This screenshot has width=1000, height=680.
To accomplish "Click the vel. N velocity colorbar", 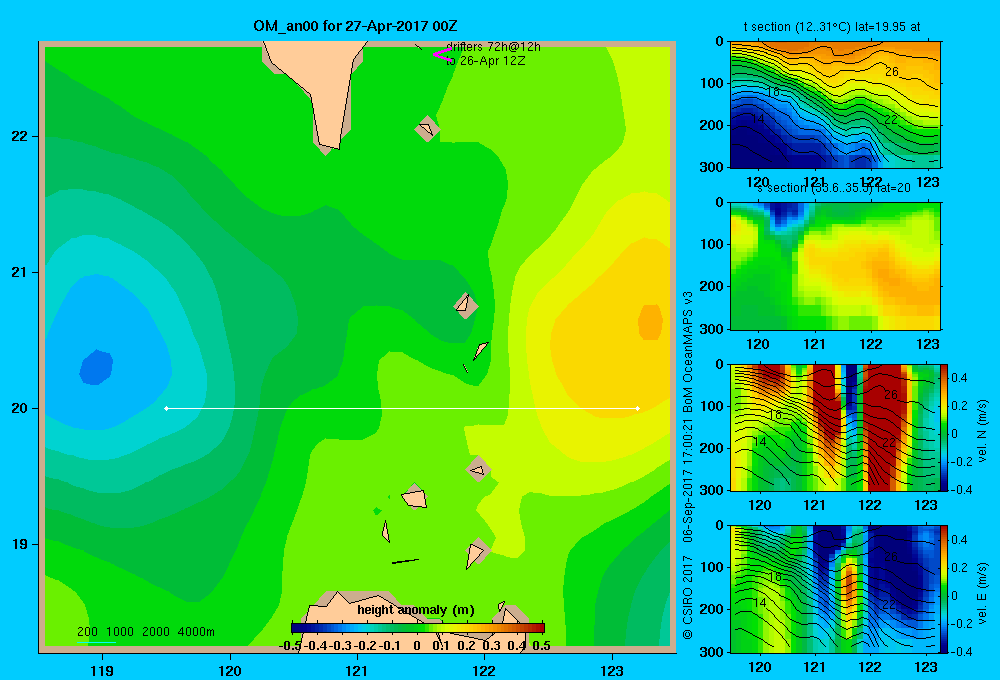I will (x=945, y=427).
